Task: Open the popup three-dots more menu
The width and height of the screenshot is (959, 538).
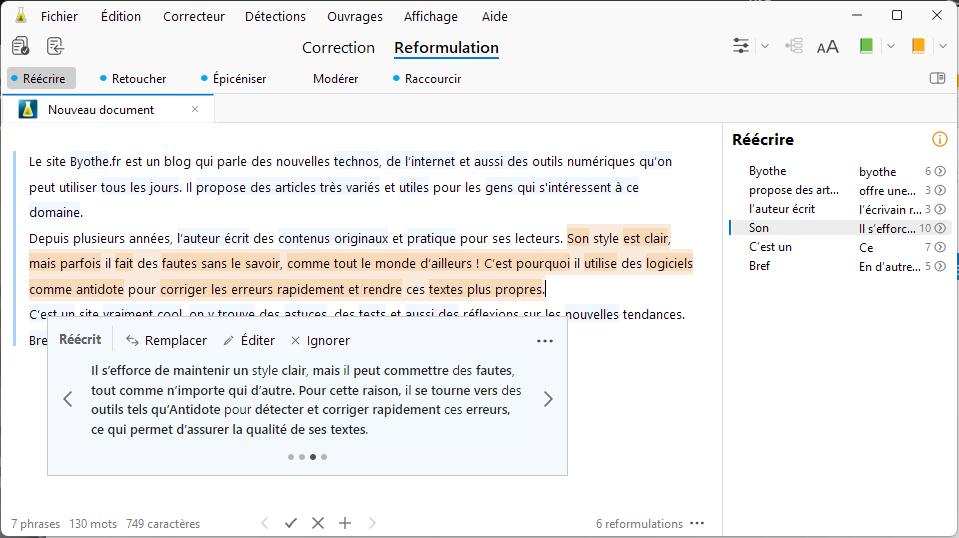Action: pos(544,341)
